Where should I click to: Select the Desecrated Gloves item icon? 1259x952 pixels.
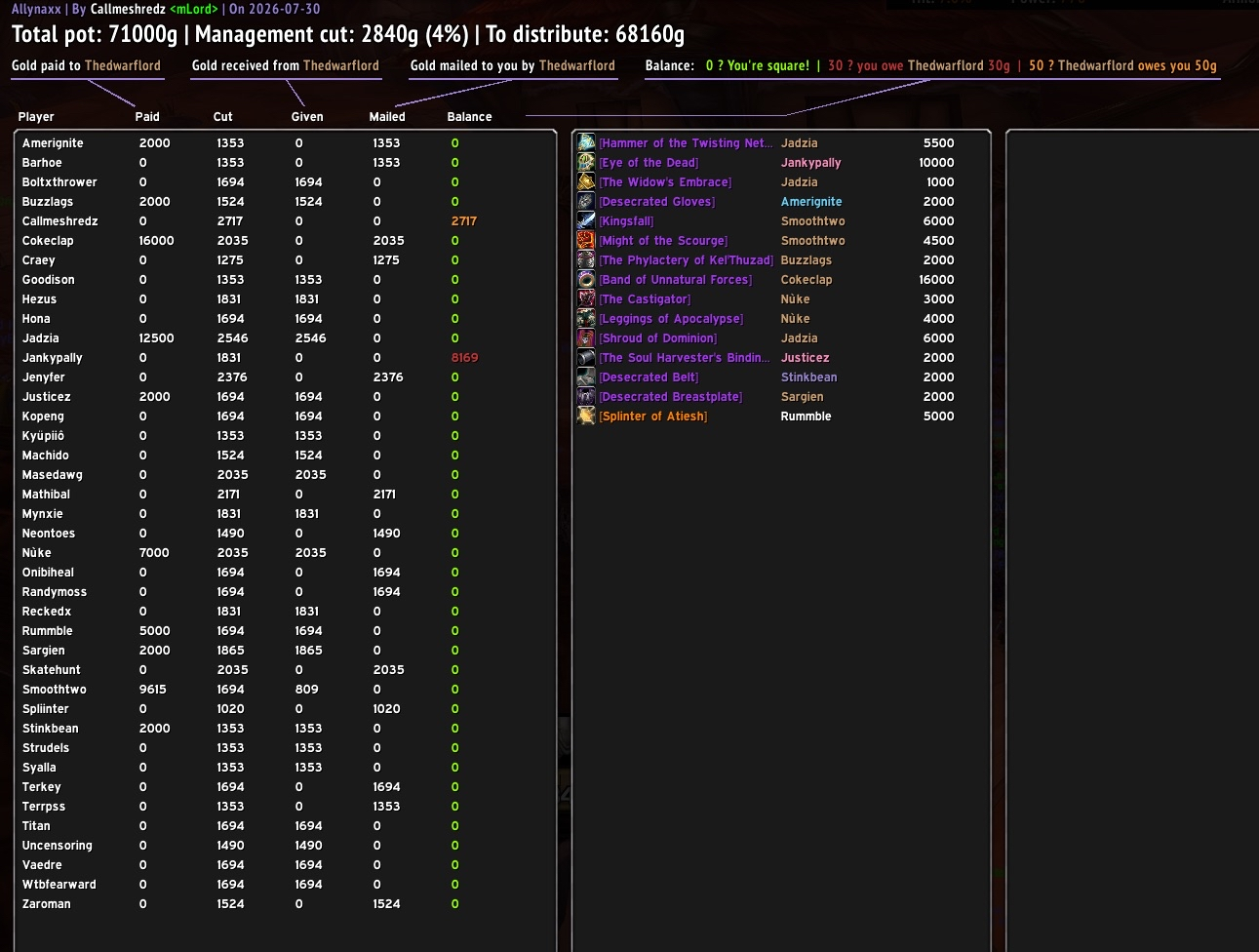586,202
